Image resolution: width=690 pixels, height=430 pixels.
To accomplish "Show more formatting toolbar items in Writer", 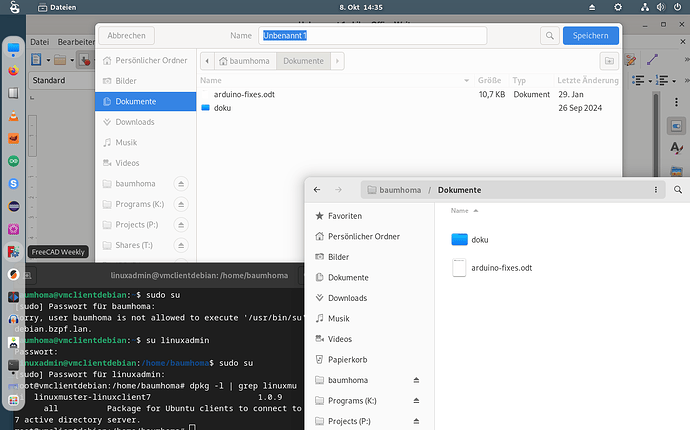I will [x=686, y=81].
